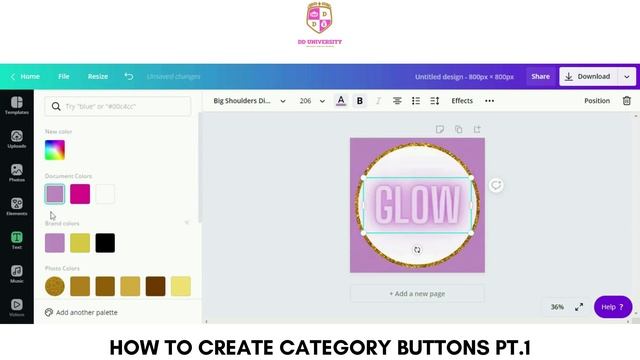The height and width of the screenshot is (360, 640).
Task: Duplicate the page icon
Action: point(458,129)
